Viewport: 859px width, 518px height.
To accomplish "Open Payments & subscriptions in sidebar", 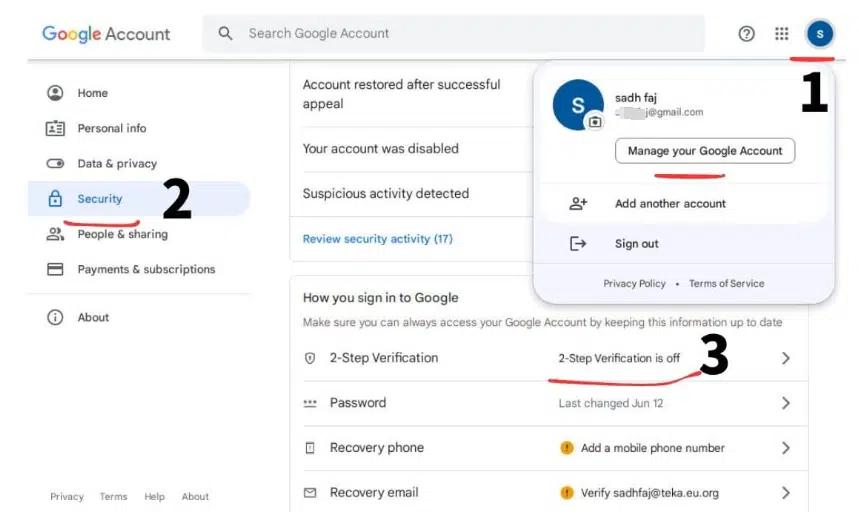I will point(146,269).
